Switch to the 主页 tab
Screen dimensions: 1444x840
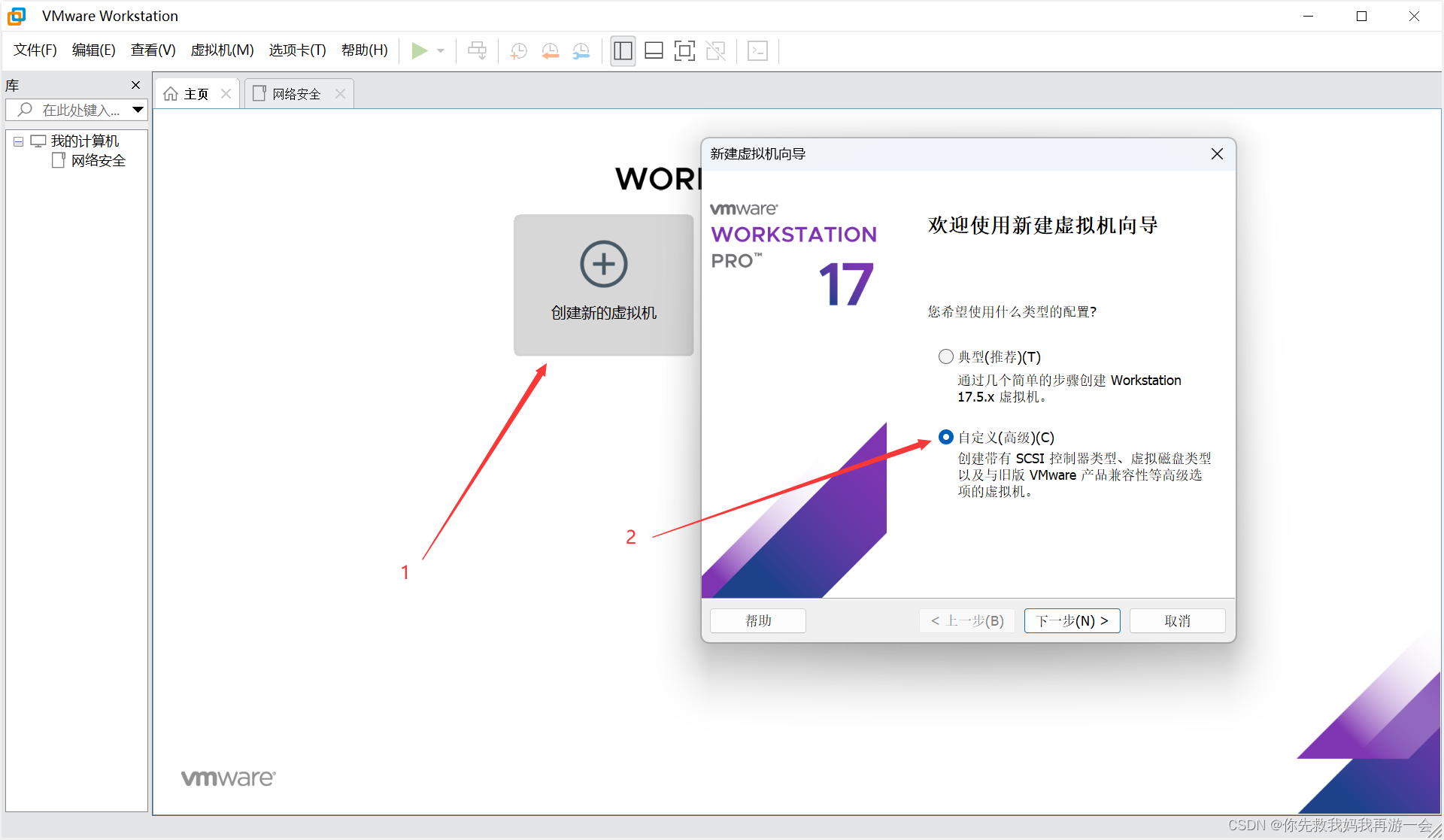197,93
